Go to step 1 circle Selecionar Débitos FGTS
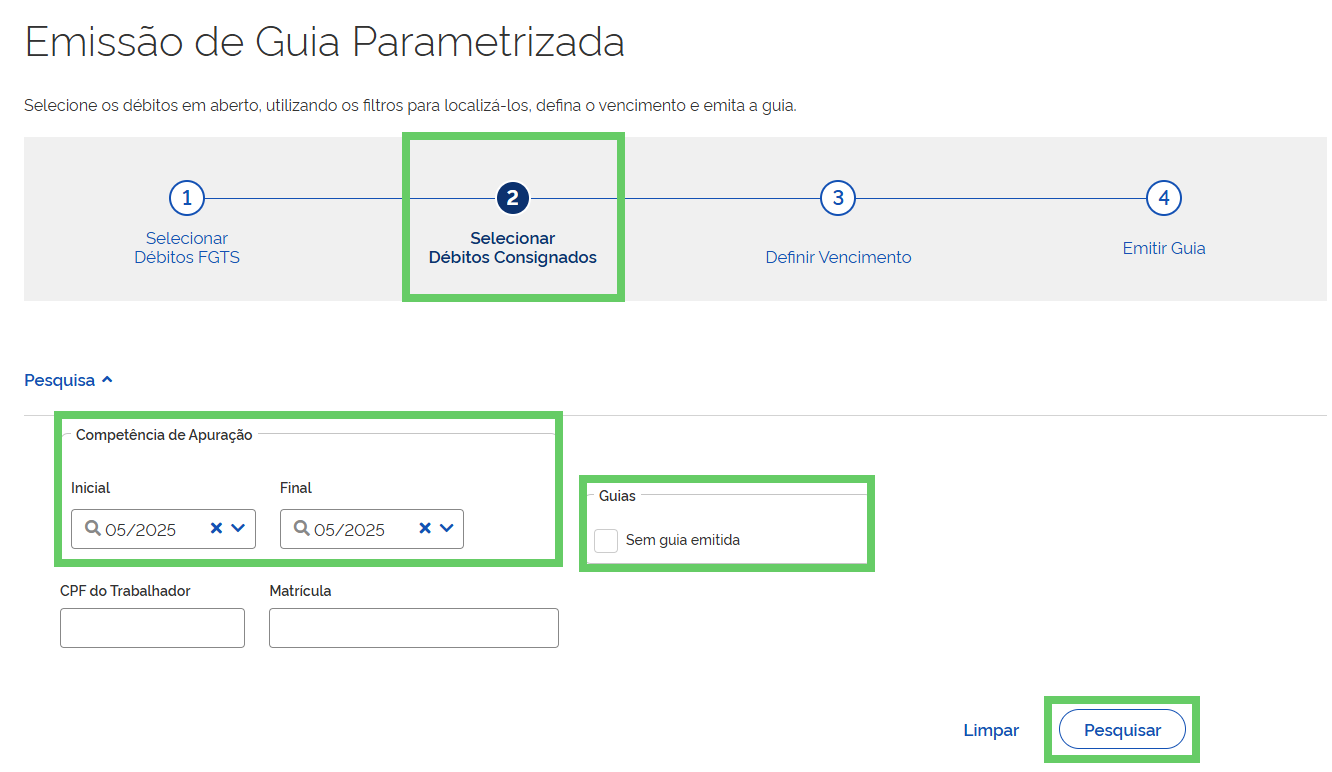 [187, 198]
